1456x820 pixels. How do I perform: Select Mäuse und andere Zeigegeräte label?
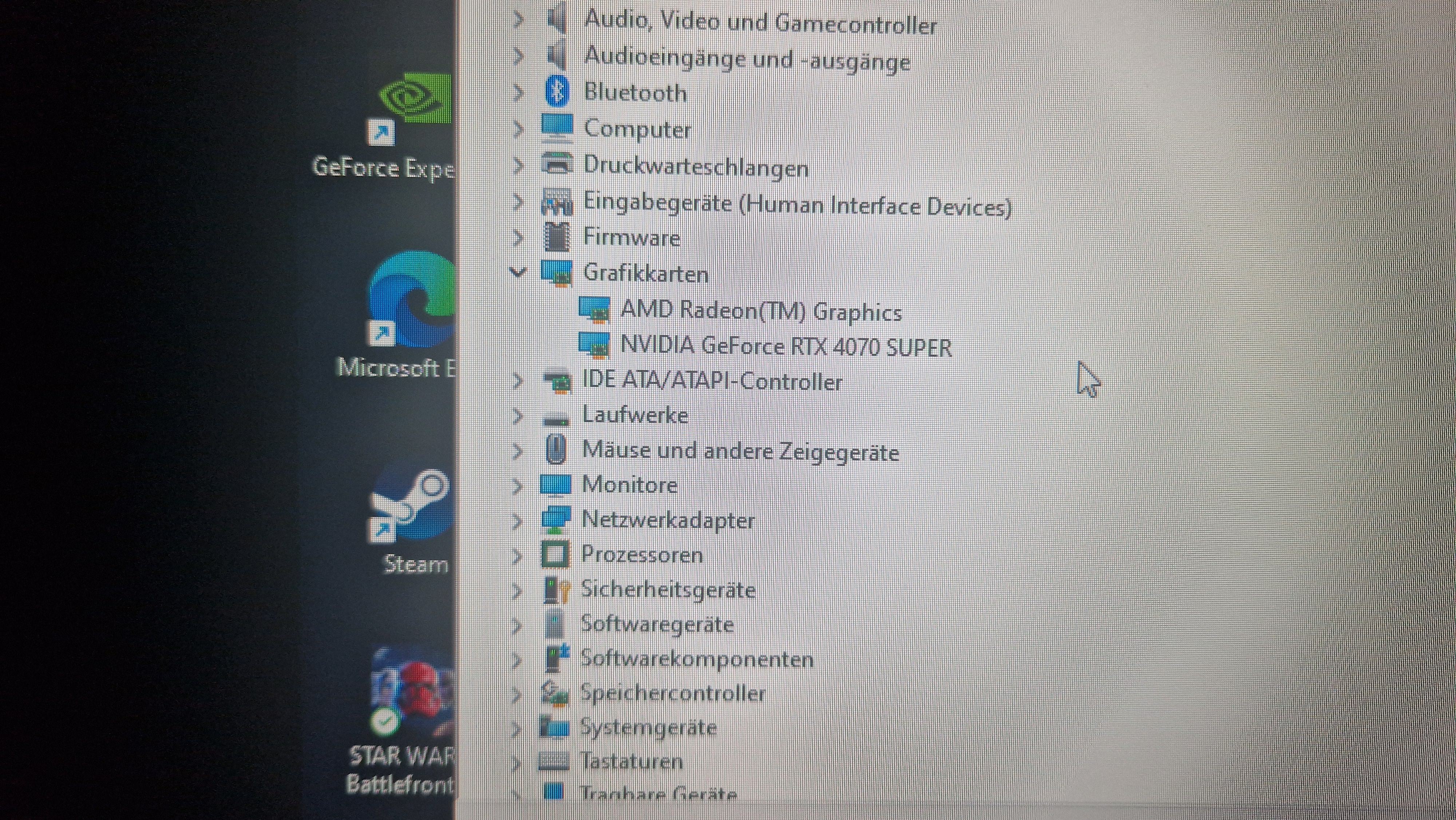coord(740,451)
